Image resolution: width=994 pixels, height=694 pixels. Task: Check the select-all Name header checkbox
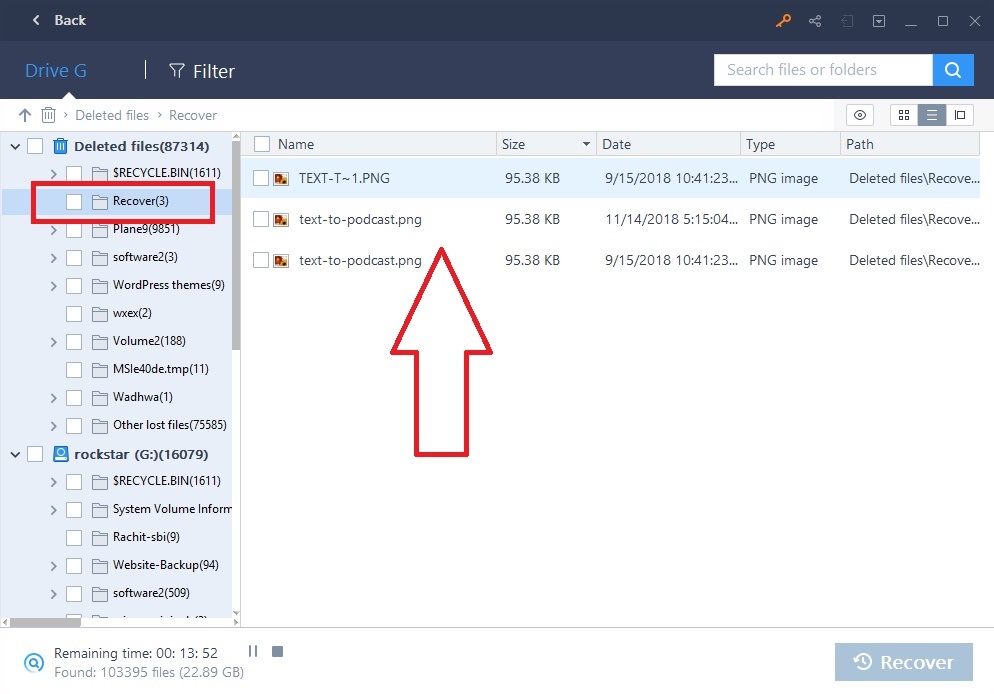coord(262,145)
